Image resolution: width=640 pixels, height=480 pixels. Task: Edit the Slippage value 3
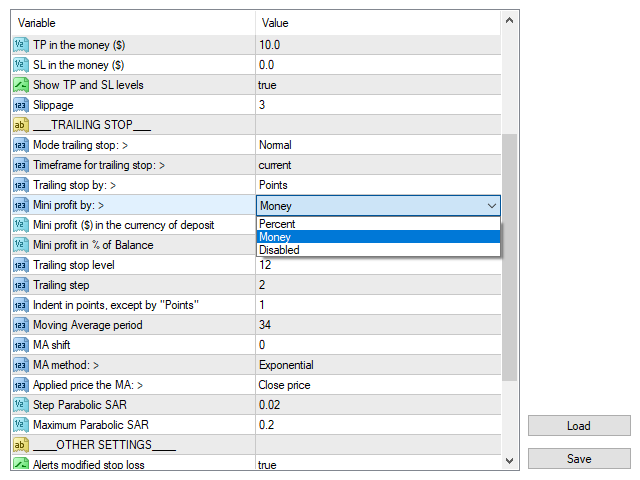[x=378, y=105]
